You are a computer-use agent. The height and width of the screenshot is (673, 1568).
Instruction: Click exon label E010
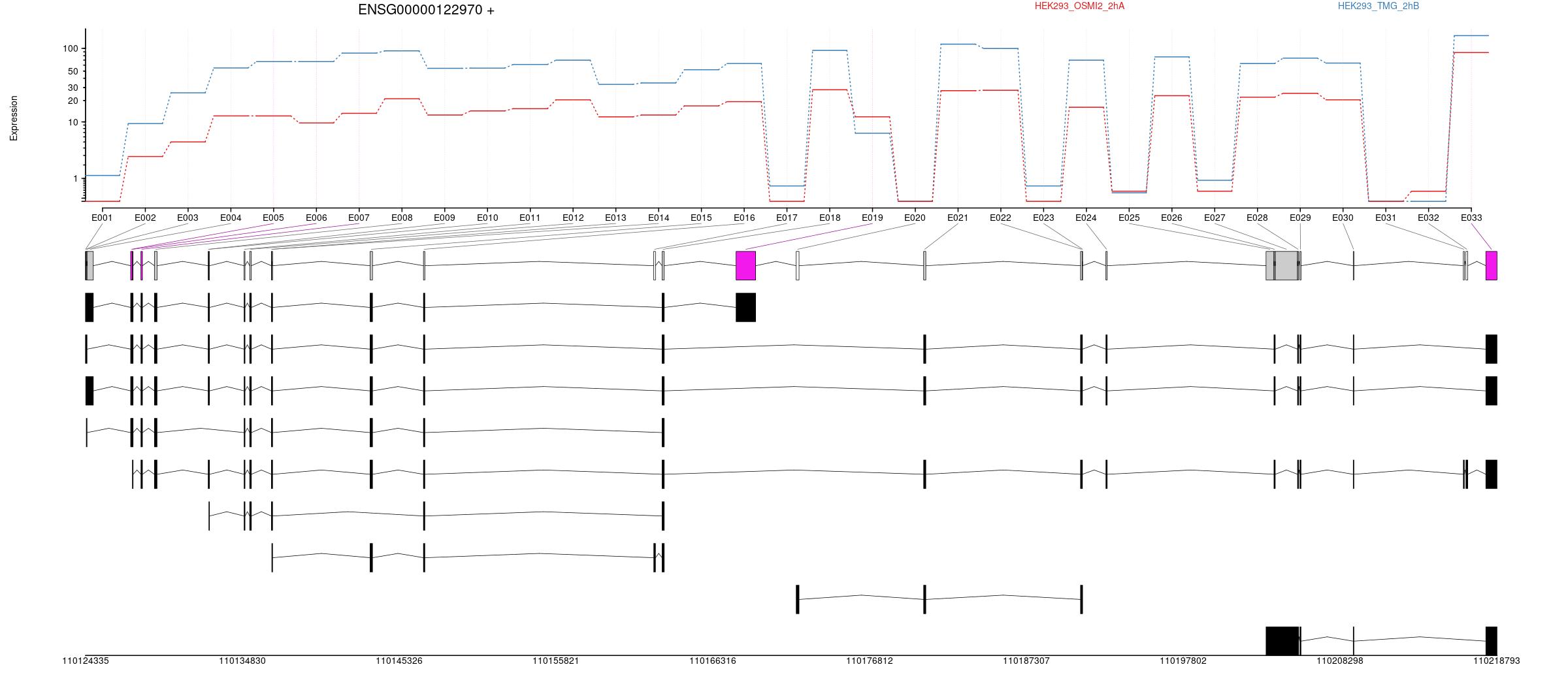pyautogui.click(x=487, y=218)
